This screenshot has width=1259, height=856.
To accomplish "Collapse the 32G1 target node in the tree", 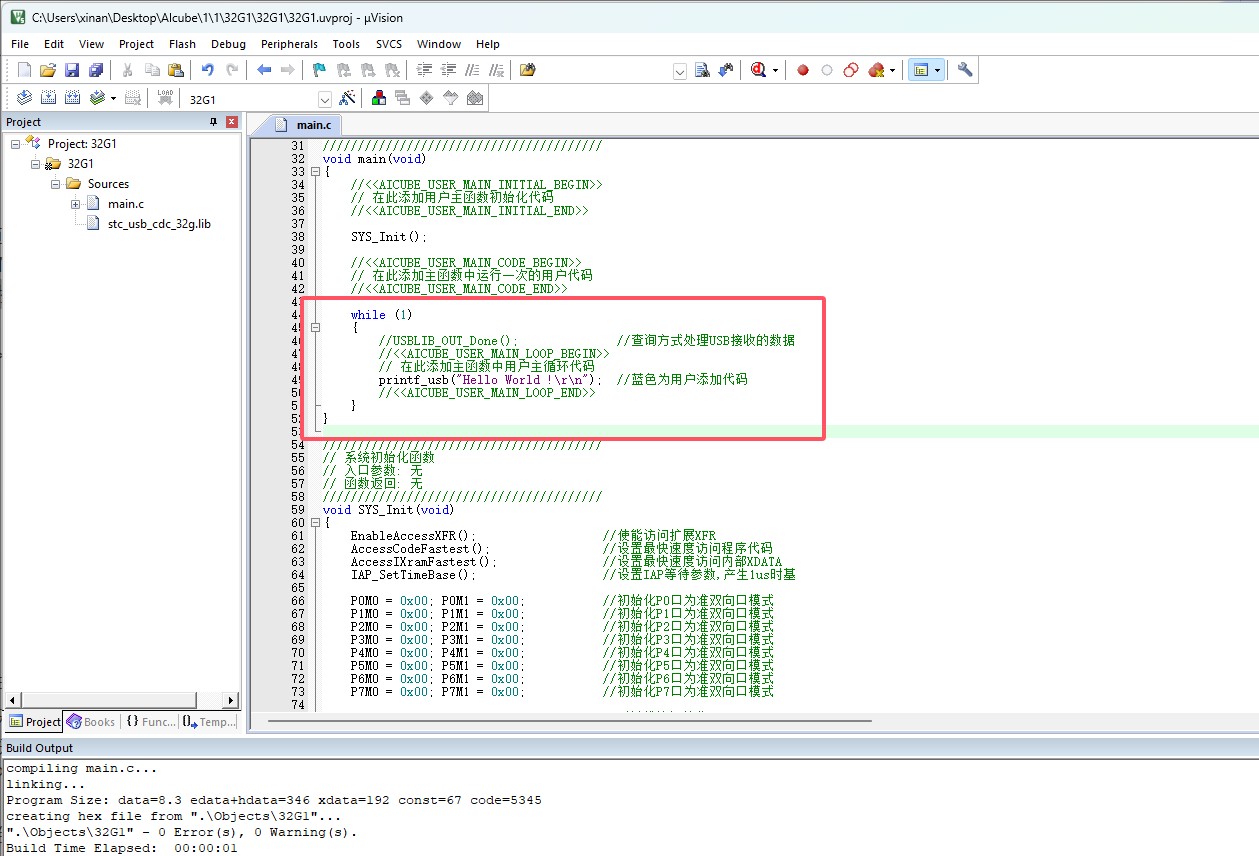I will (36, 164).
